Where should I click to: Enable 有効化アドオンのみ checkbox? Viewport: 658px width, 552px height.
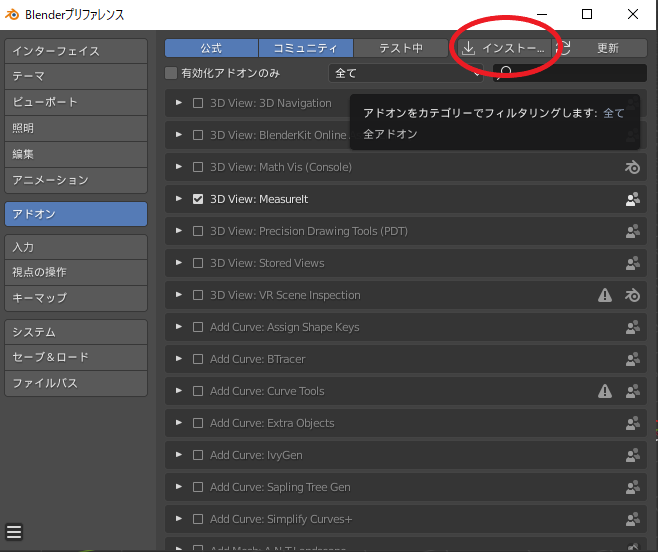click(171, 73)
